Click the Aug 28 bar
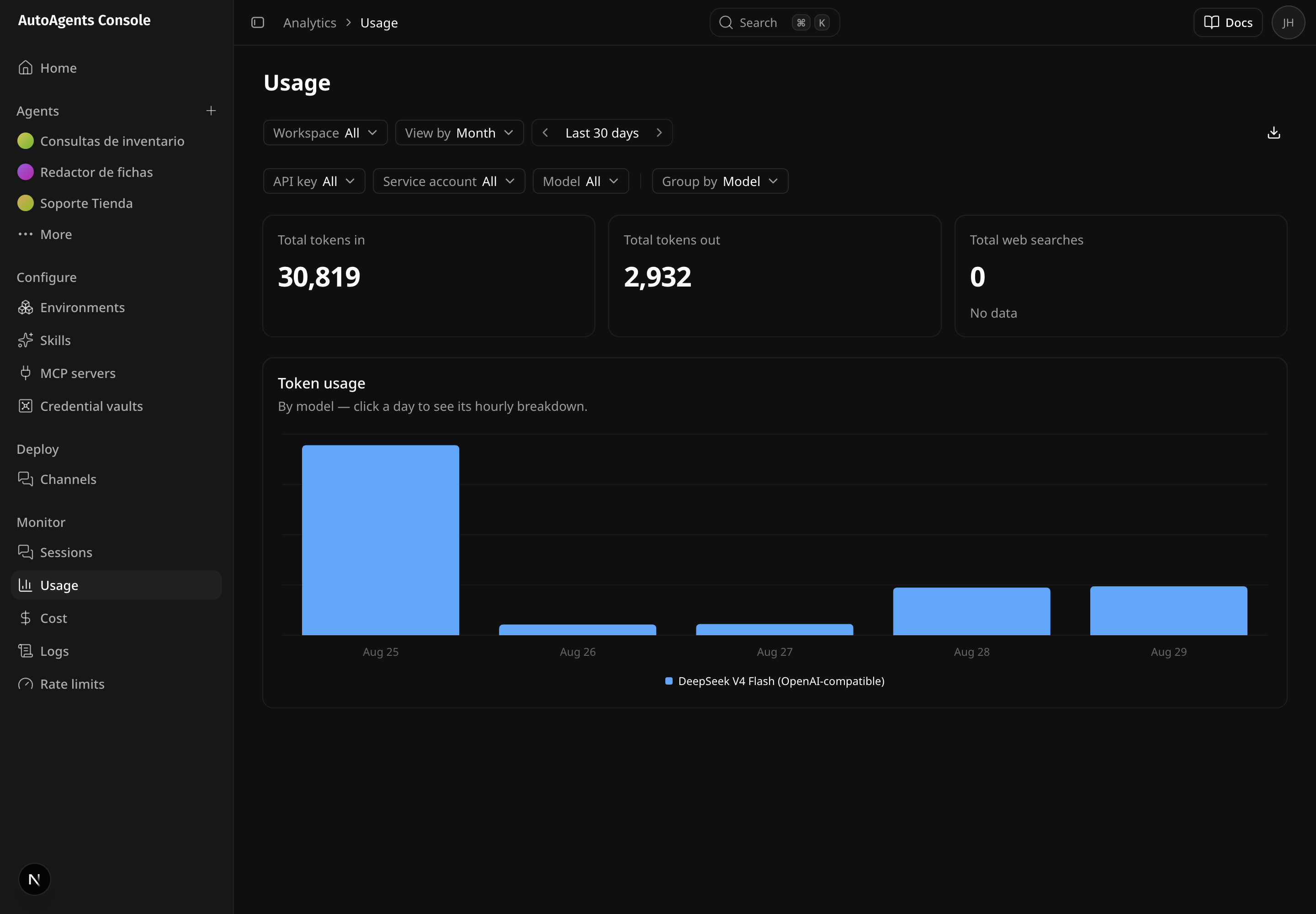Viewport: 1316px width, 914px height. point(972,611)
